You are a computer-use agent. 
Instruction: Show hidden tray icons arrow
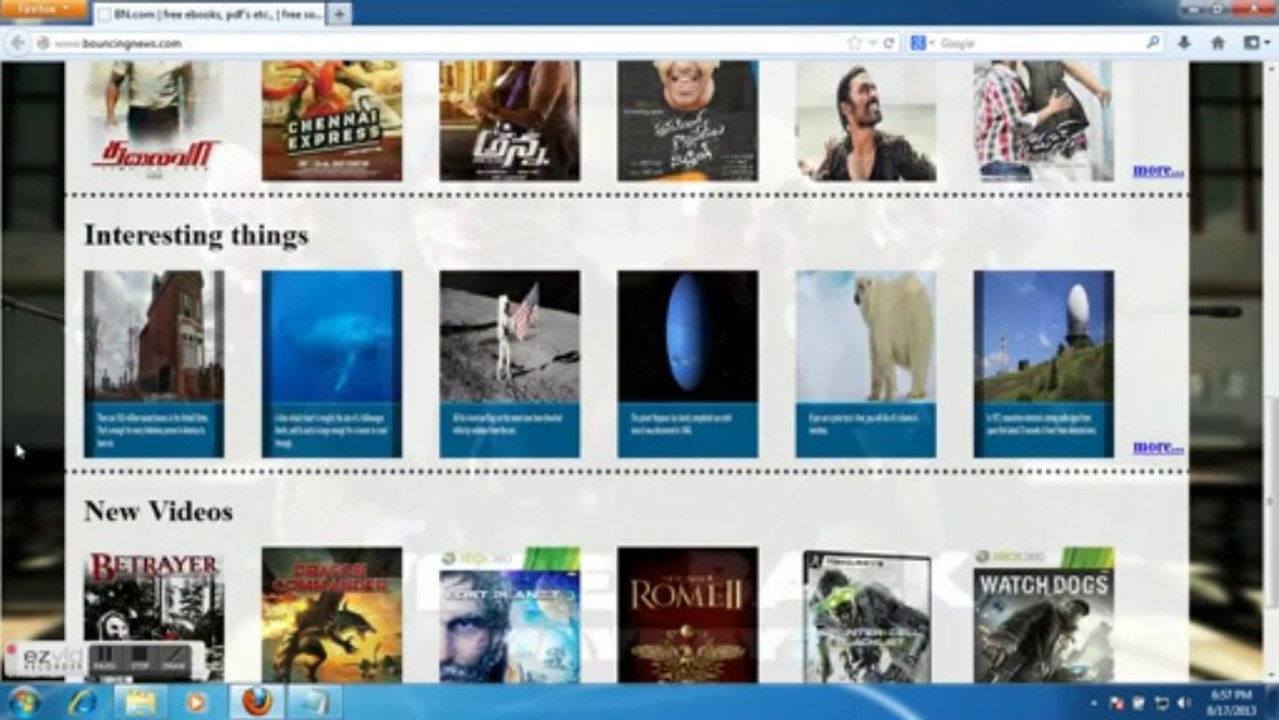pos(1094,704)
